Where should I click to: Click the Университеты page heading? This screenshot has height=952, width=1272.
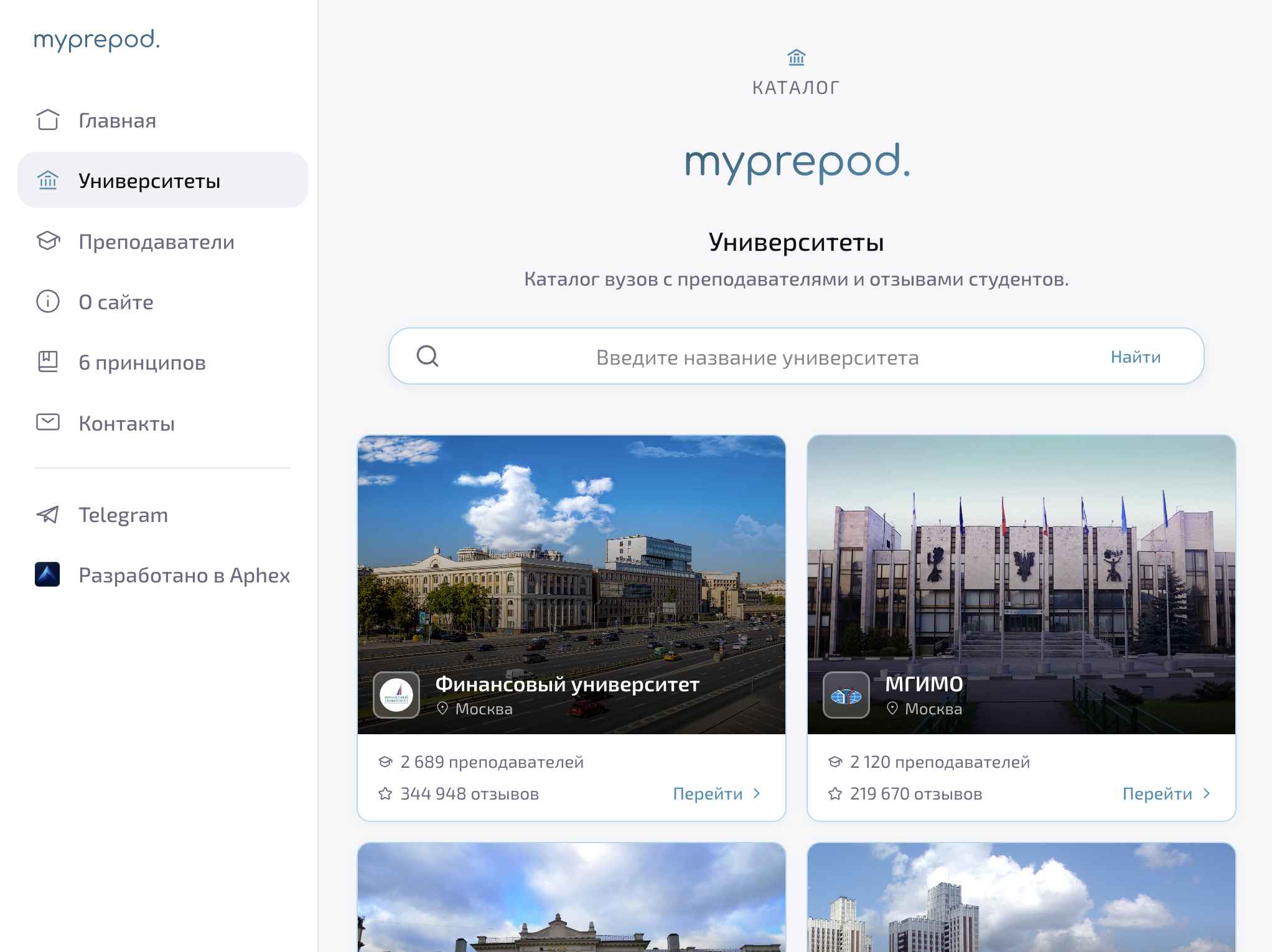[x=797, y=242]
